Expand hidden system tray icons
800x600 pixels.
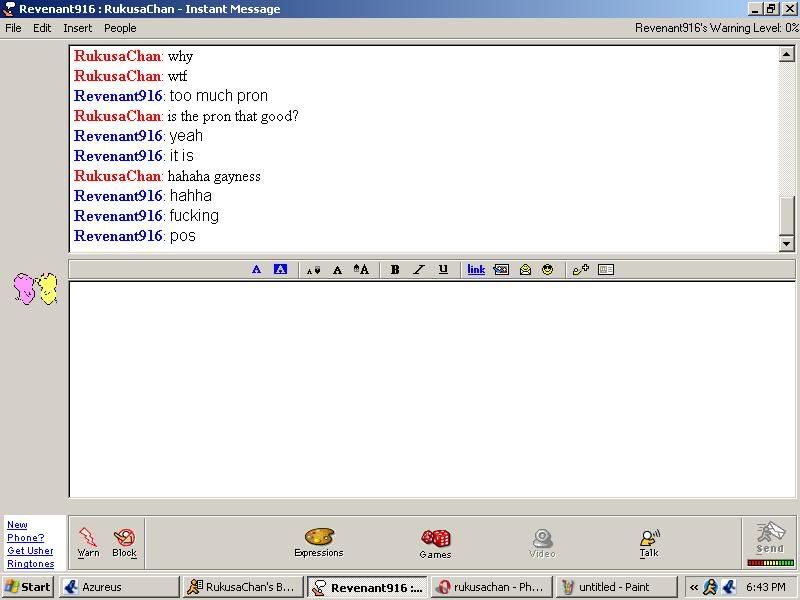click(x=693, y=587)
